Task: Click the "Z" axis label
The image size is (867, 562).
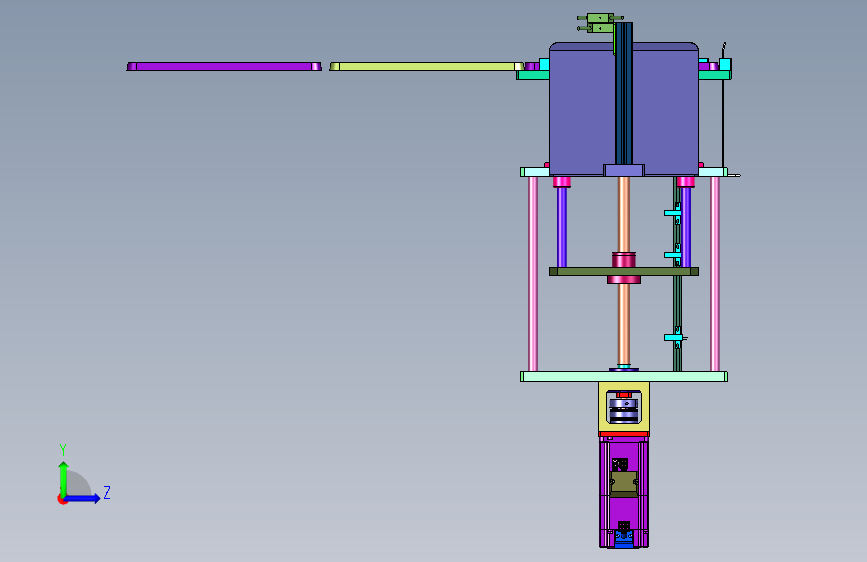Action: pyautogui.click(x=107, y=492)
